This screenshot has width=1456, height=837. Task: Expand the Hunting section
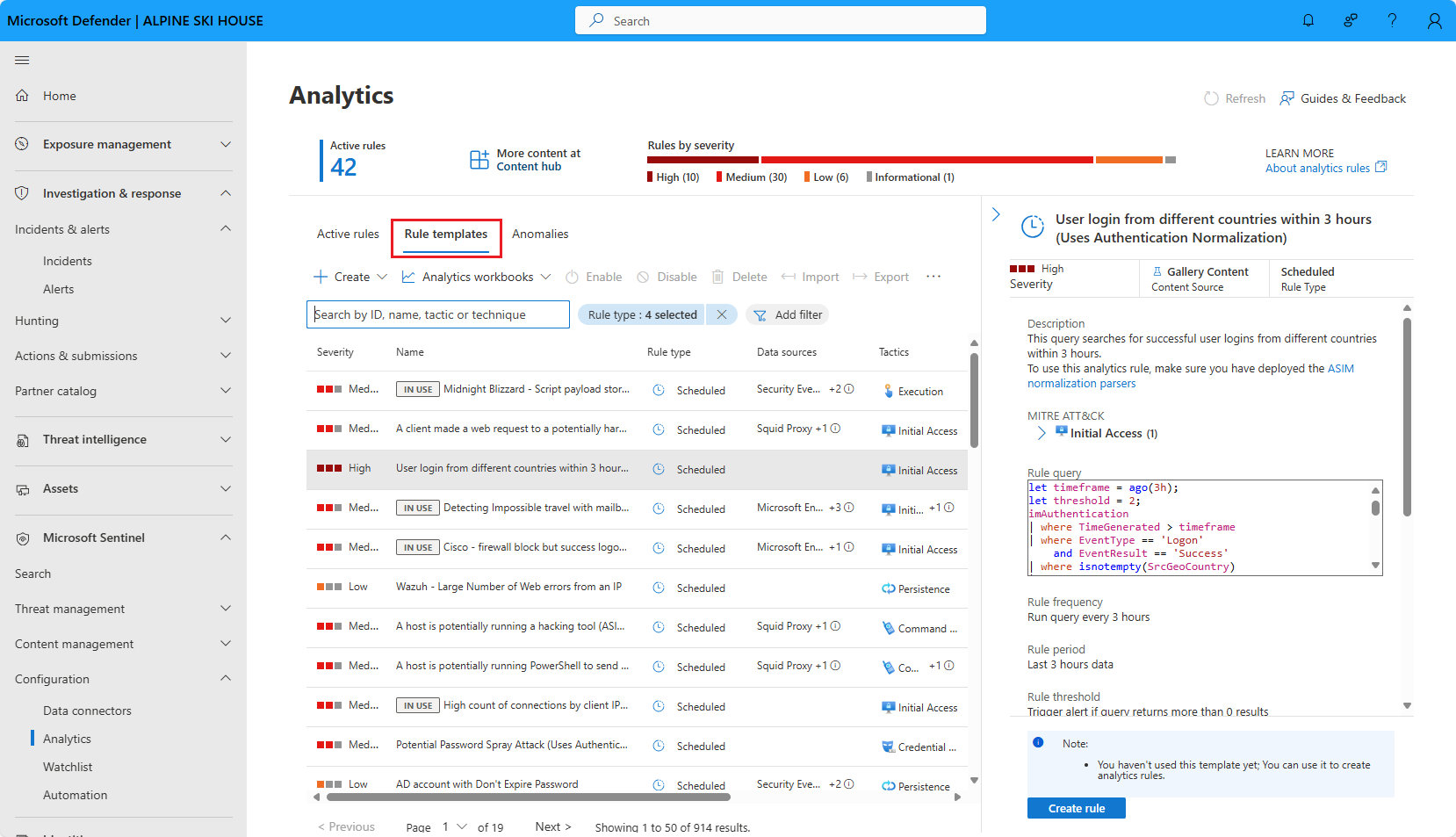(x=226, y=321)
